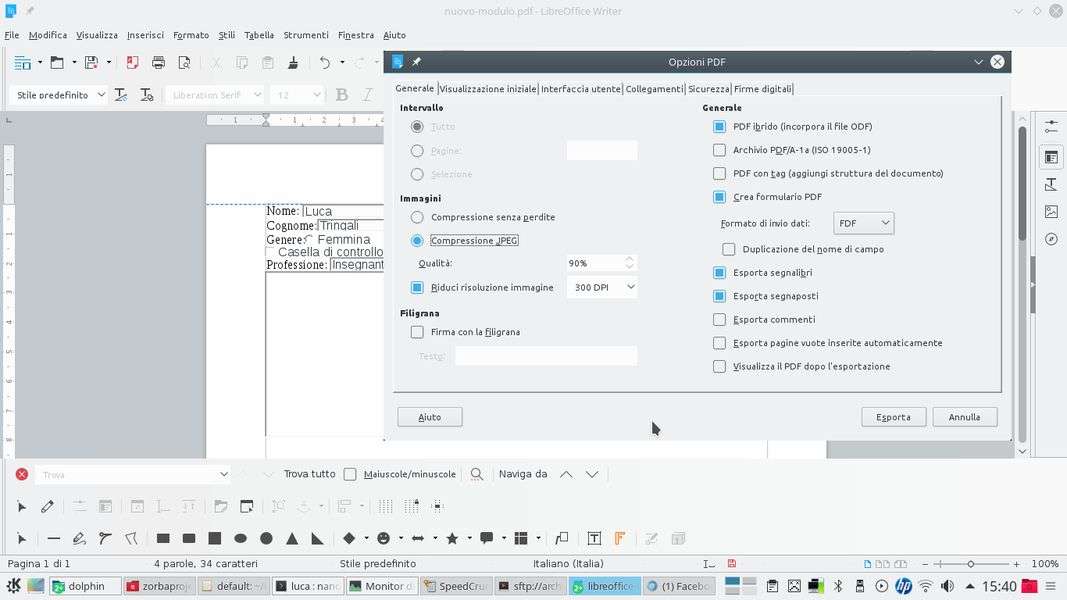
Task: Expand the 300 DPI resolution dropdown
Action: pos(602,288)
